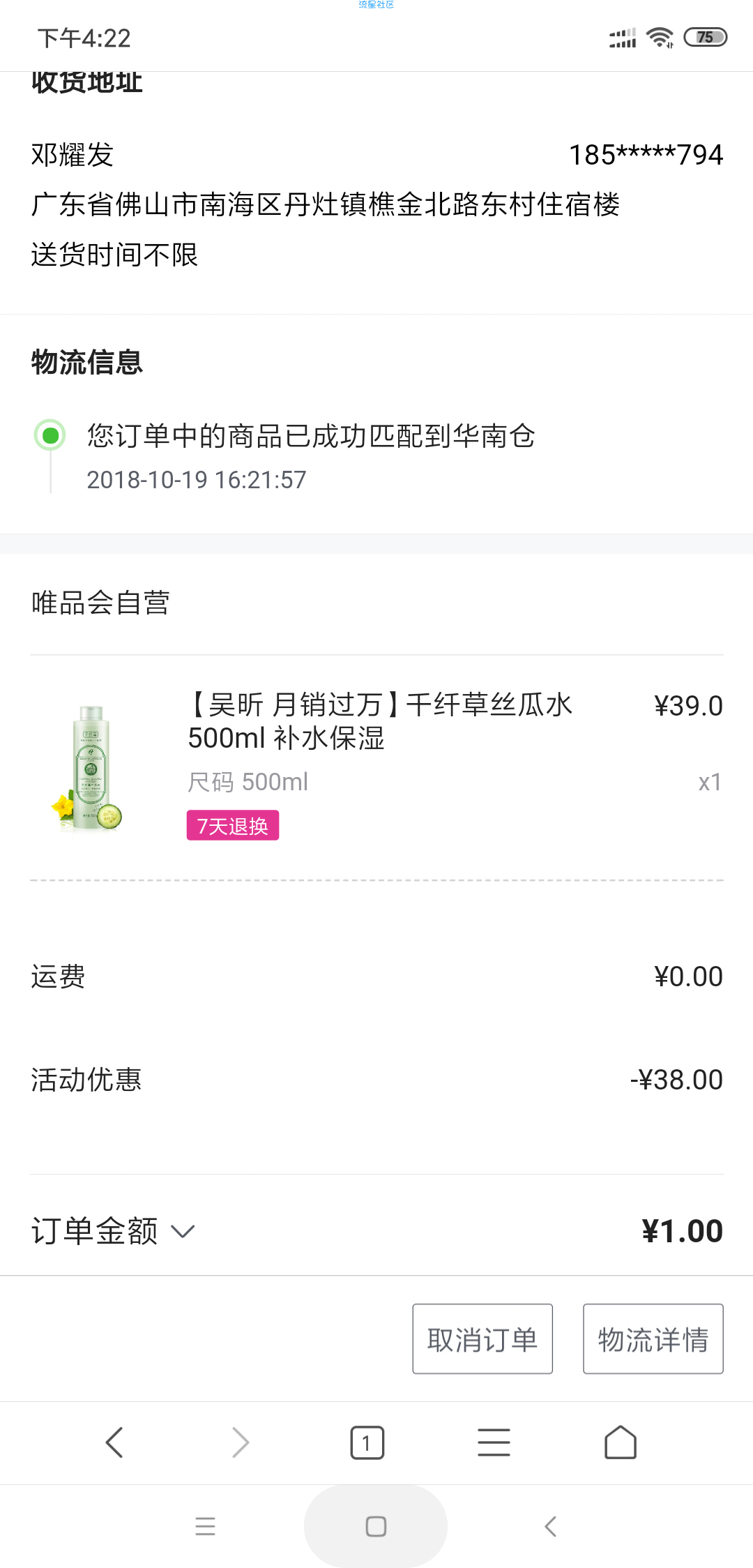Tap the 7天退换 return policy tag
Screen dimensions: 753x1568
(233, 826)
